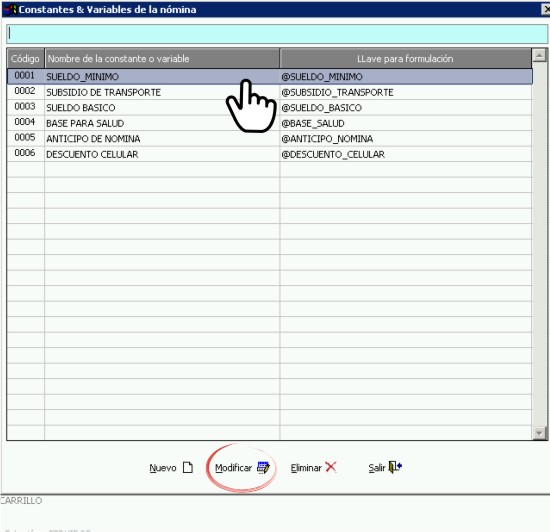Viewport: 550px width, 532px height.
Task: Select the SUBSIDIO DE TRANSPORTE row
Action: click(269, 92)
